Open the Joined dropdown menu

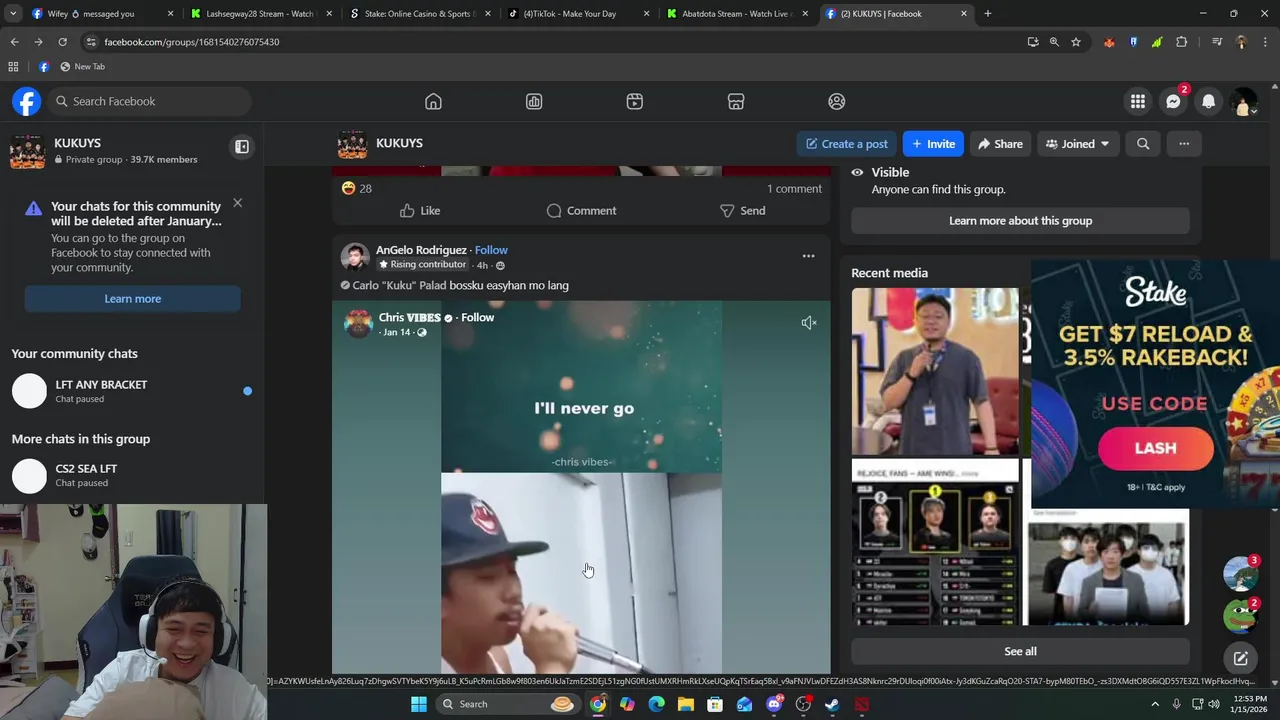coord(1077,144)
